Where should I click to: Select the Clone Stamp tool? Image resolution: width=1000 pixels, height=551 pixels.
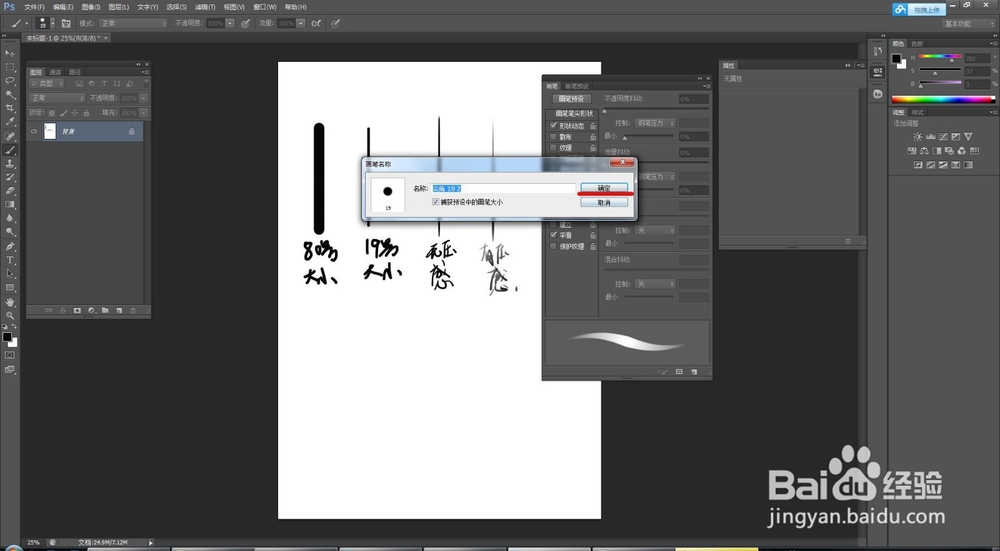pyautogui.click(x=10, y=164)
